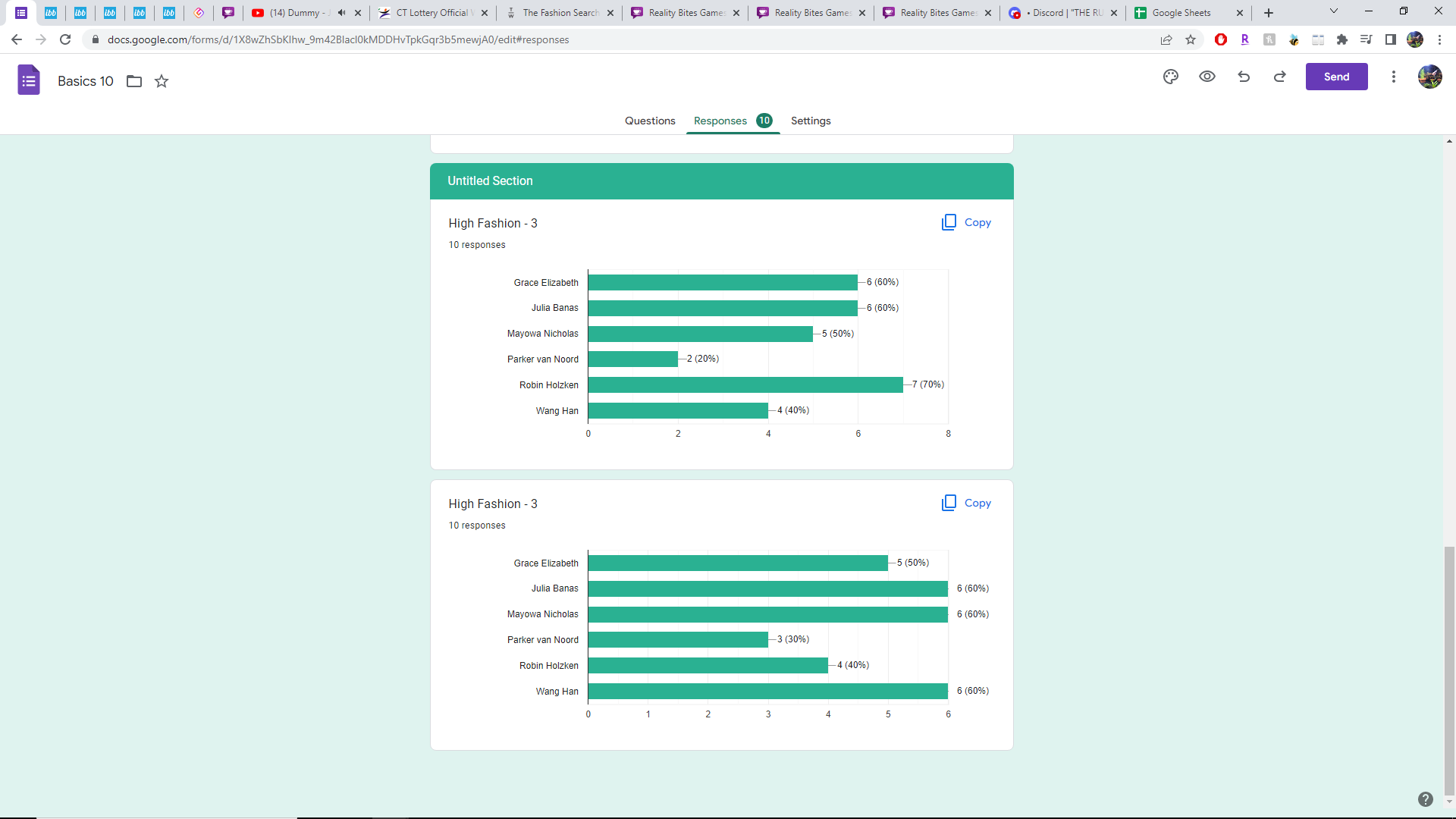Screen dimensions: 1456x819
Task: Click the form title Basics 10
Action: click(86, 81)
